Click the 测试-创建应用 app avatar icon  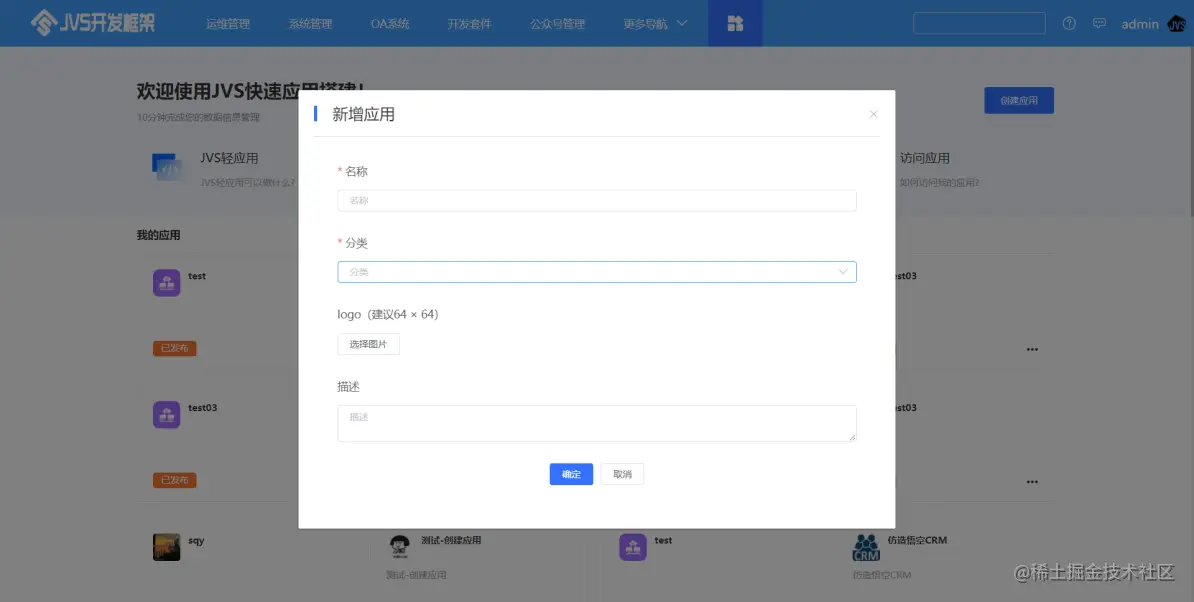(399, 546)
